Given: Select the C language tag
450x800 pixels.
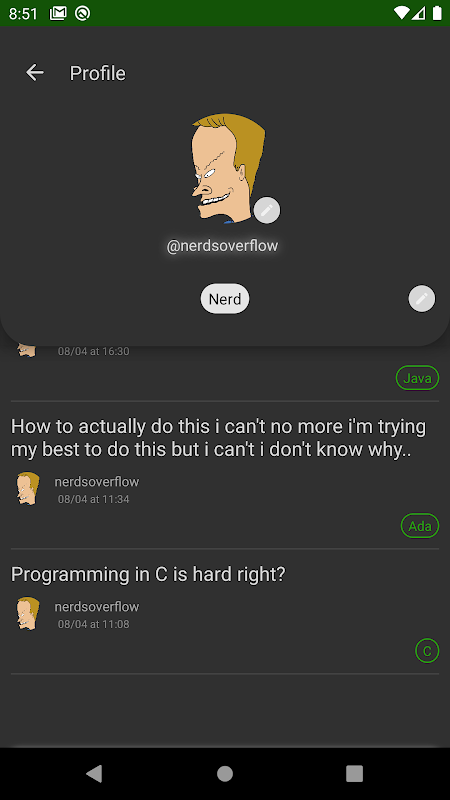Looking at the screenshot, I should tap(427, 651).
